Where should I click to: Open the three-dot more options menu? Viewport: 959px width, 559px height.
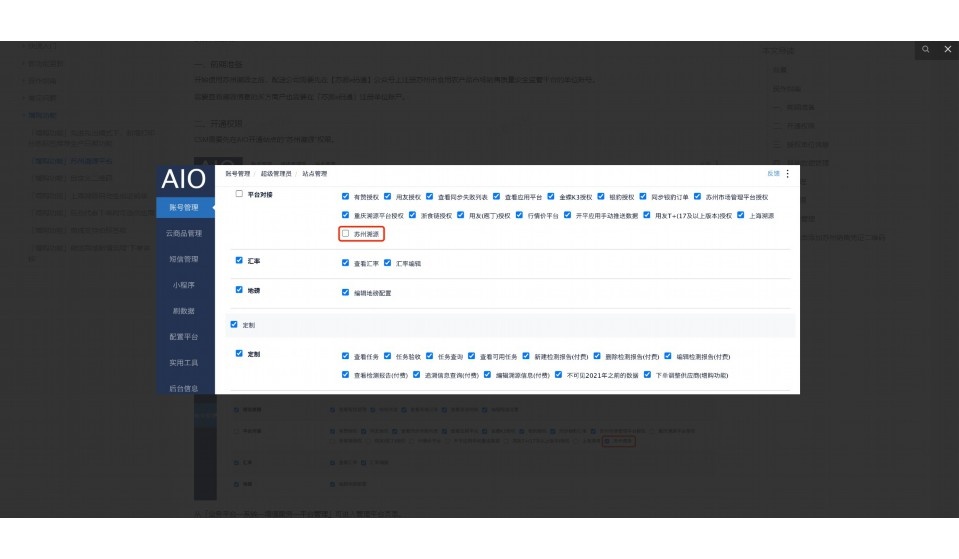click(x=787, y=174)
